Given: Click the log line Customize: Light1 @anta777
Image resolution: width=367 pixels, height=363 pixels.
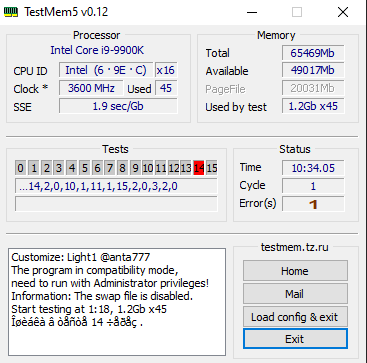Looking at the screenshot, I should (x=81, y=257).
